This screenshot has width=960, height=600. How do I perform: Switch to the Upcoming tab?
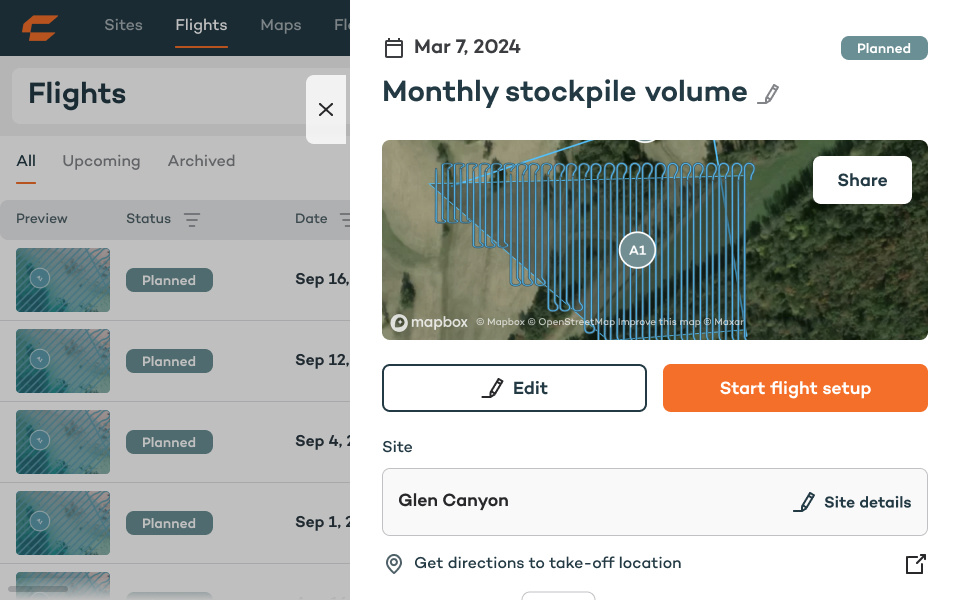pyautogui.click(x=101, y=161)
